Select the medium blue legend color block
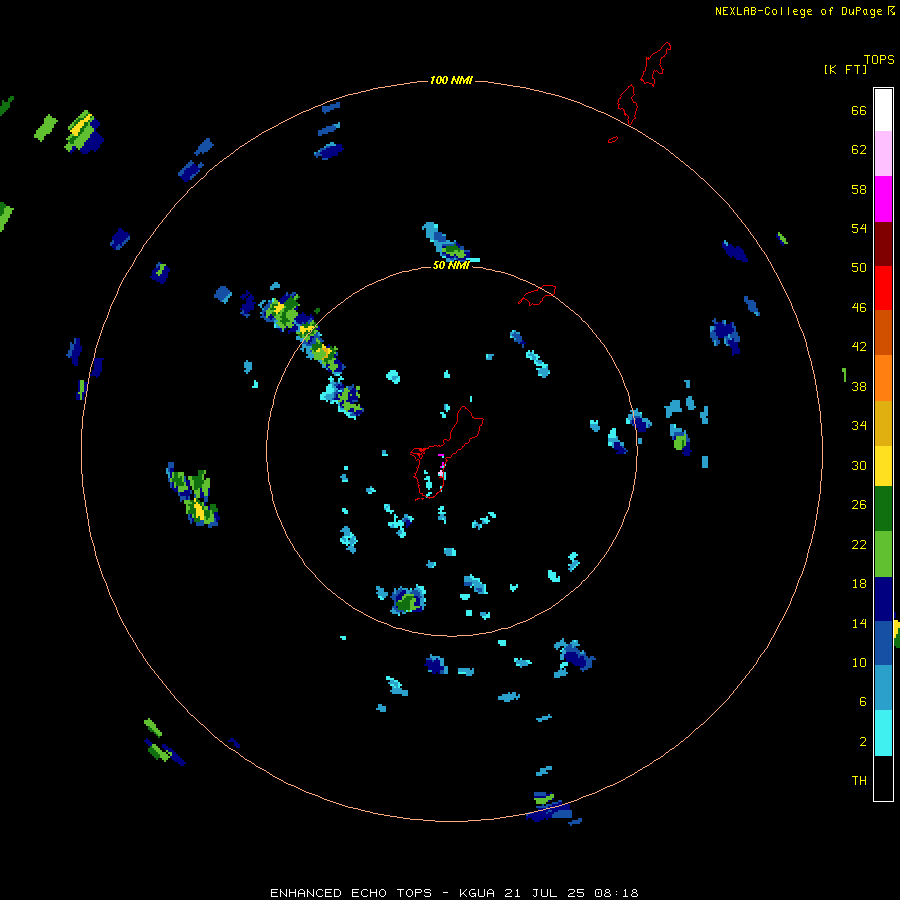Image resolution: width=900 pixels, height=900 pixels. click(883, 643)
